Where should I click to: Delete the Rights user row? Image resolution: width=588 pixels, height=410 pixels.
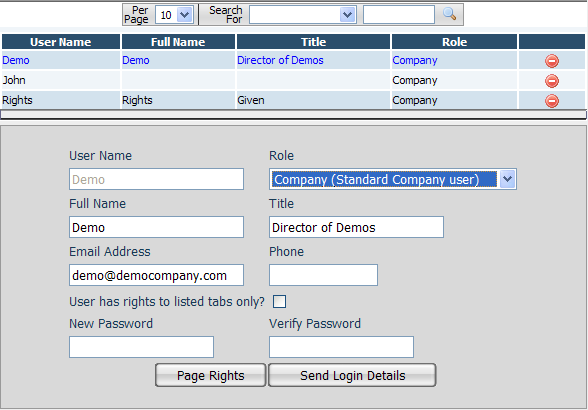(552, 101)
